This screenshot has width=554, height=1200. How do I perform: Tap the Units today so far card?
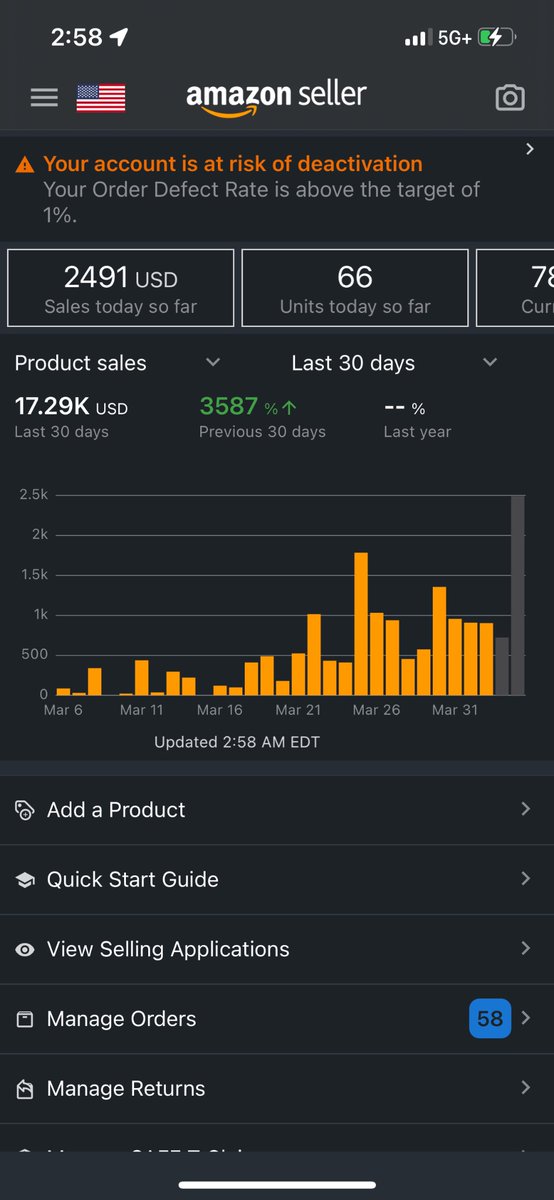[x=355, y=288]
